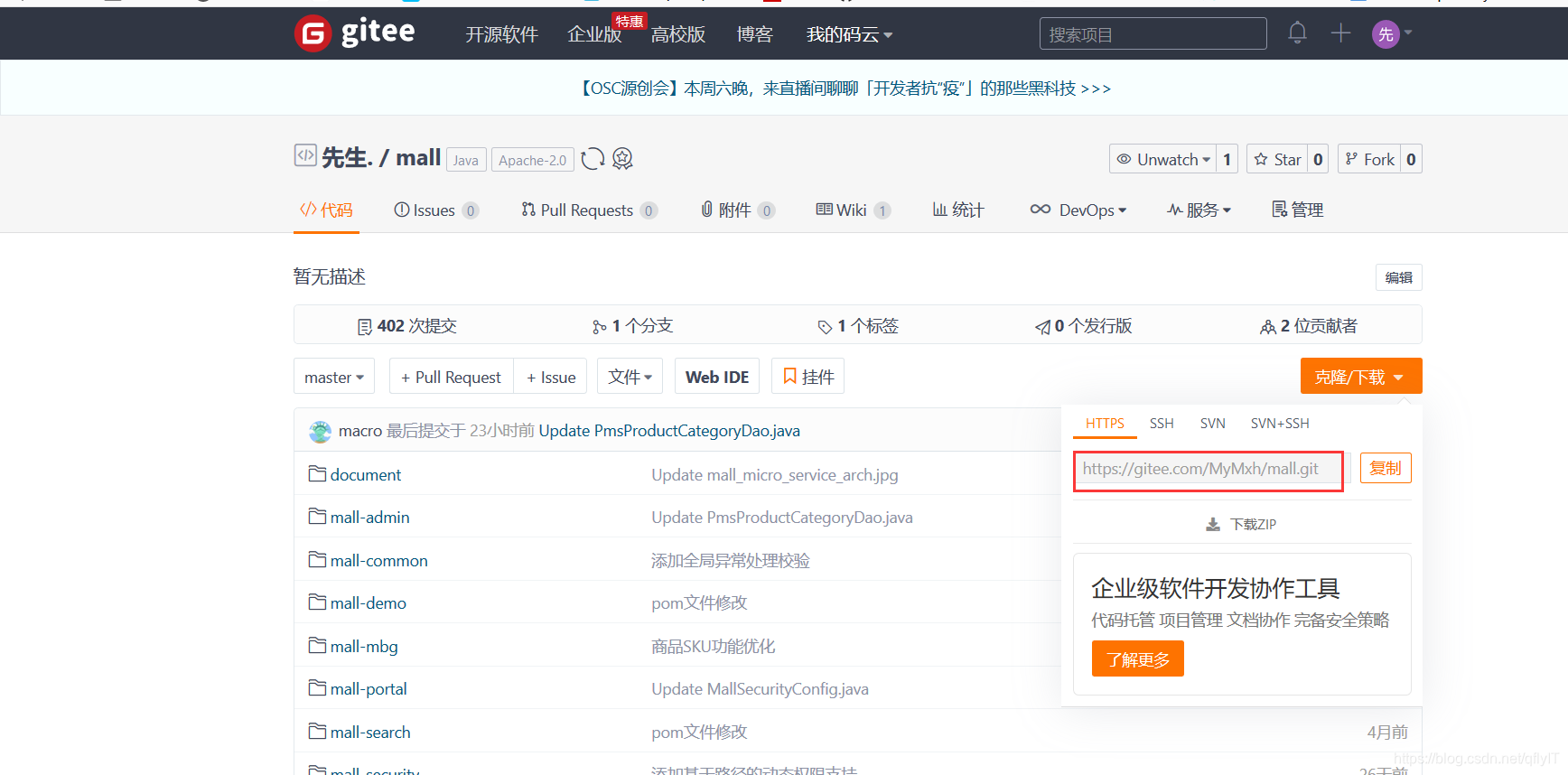This screenshot has width=1568, height=775.
Task: Switch to the 代码 tab
Action: (x=326, y=210)
